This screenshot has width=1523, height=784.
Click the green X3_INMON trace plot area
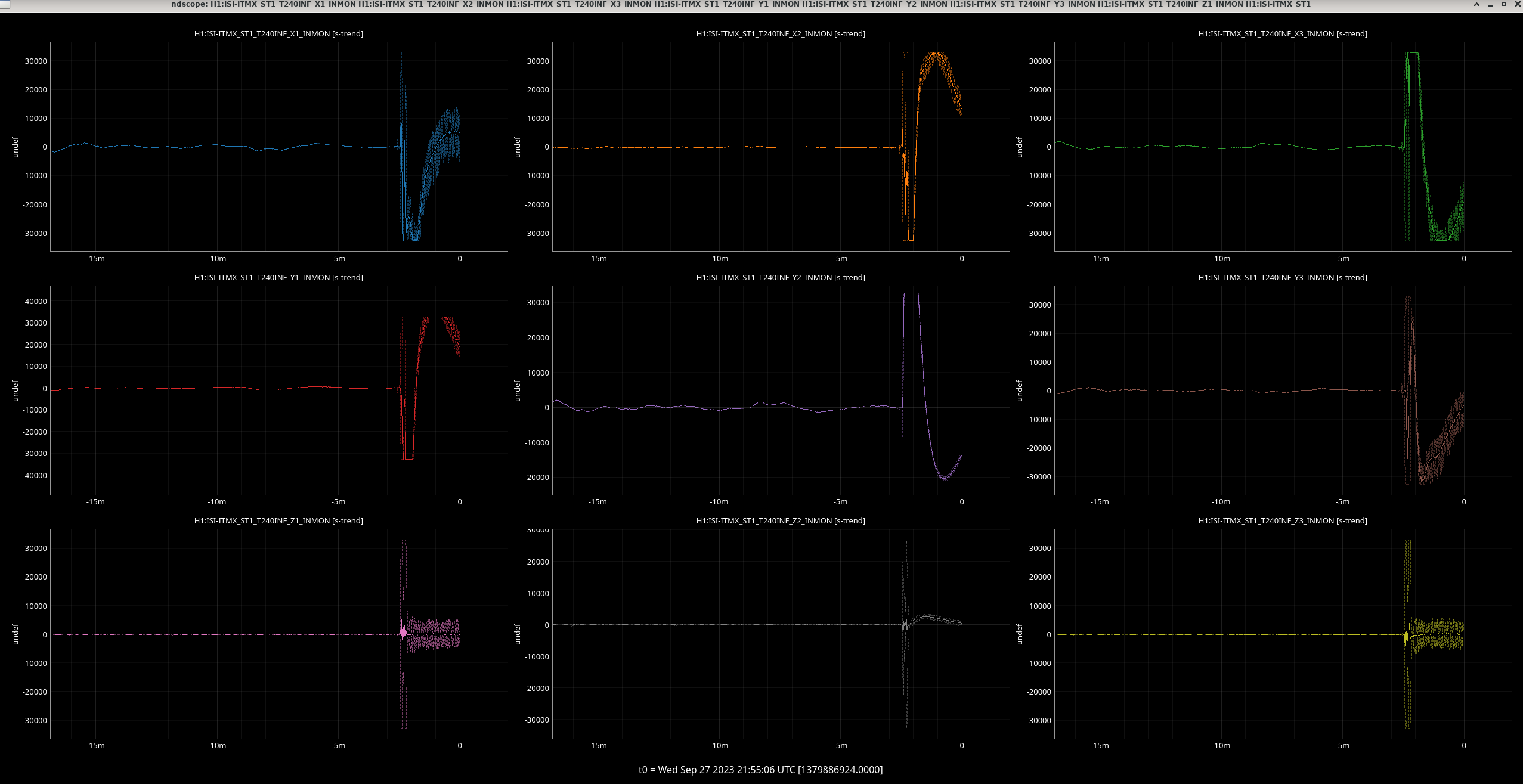pos(1283,147)
